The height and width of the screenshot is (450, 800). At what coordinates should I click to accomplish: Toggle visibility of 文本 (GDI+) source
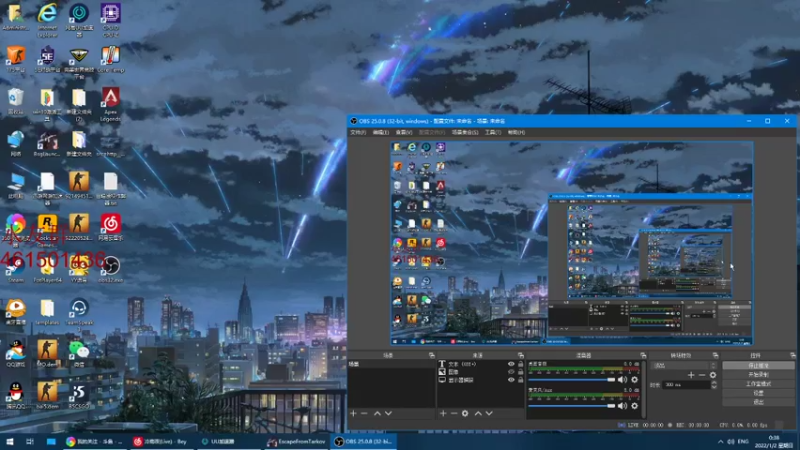(x=511, y=364)
